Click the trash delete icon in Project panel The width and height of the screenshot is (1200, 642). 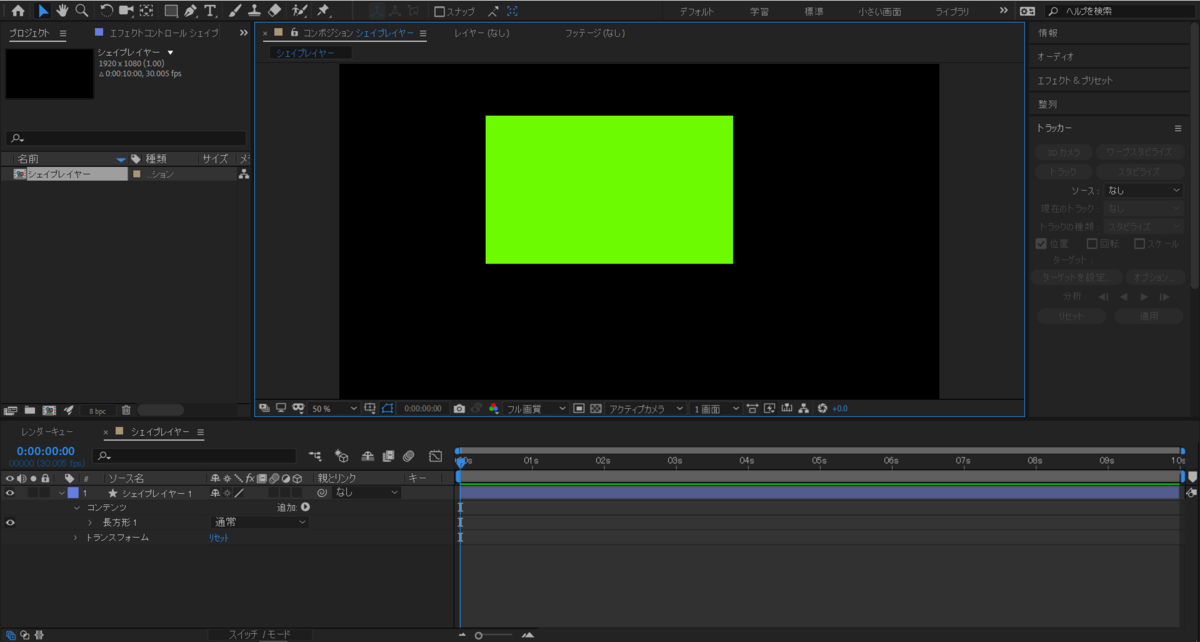coord(126,410)
